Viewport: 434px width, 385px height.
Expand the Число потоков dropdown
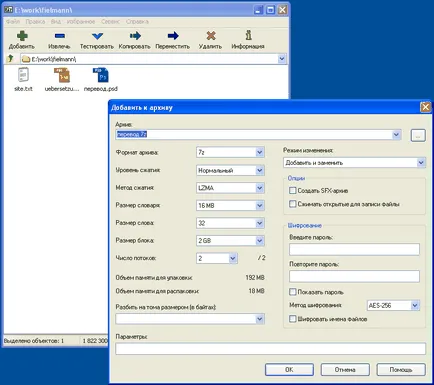click(233, 258)
